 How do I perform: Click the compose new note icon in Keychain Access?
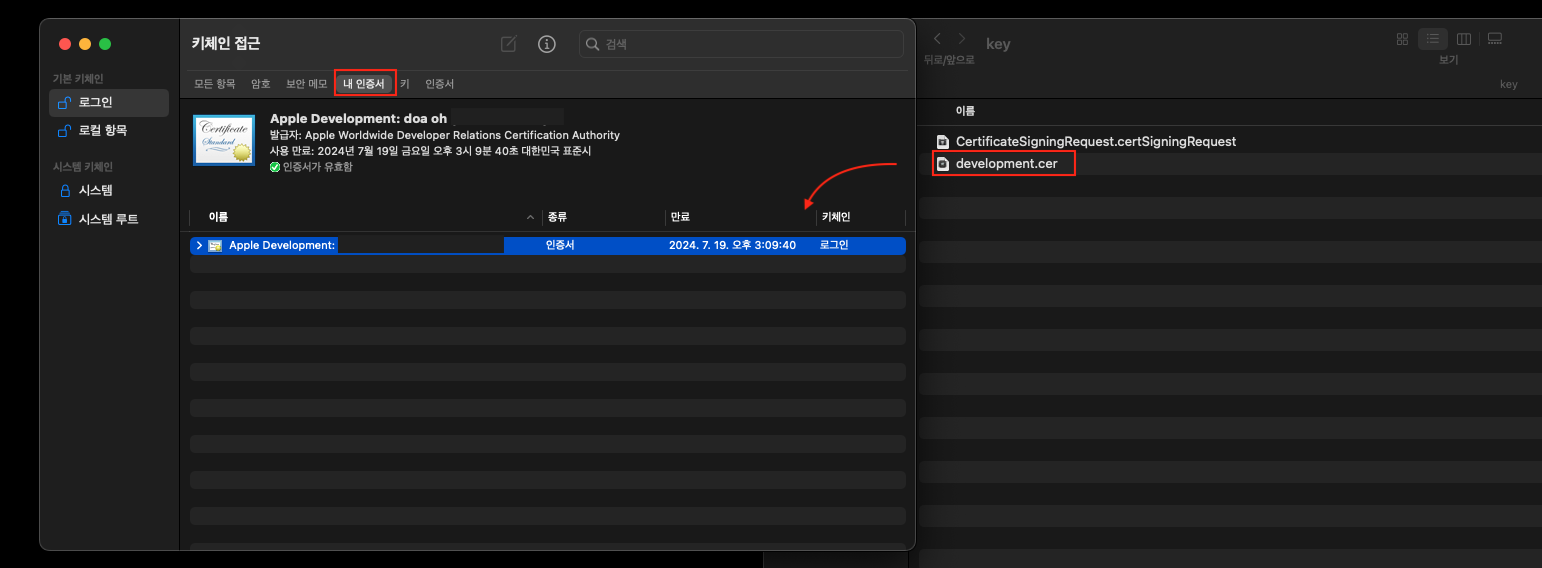[509, 44]
